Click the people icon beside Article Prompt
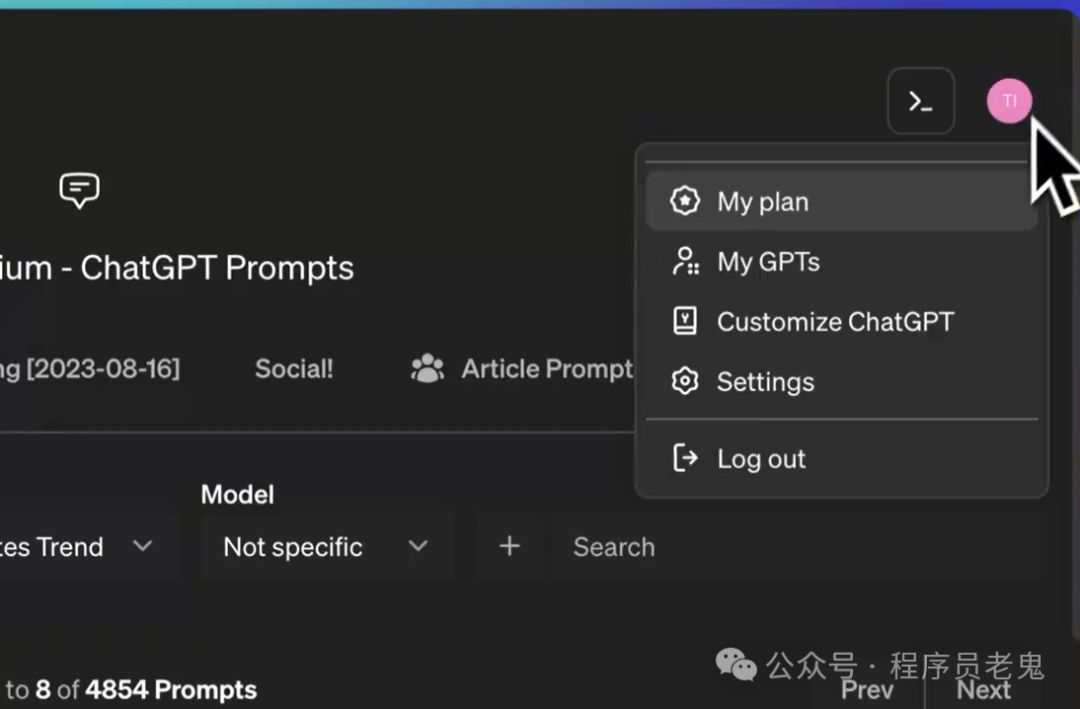The height and width of the screenshot is (709, 1080). point(428,369)
